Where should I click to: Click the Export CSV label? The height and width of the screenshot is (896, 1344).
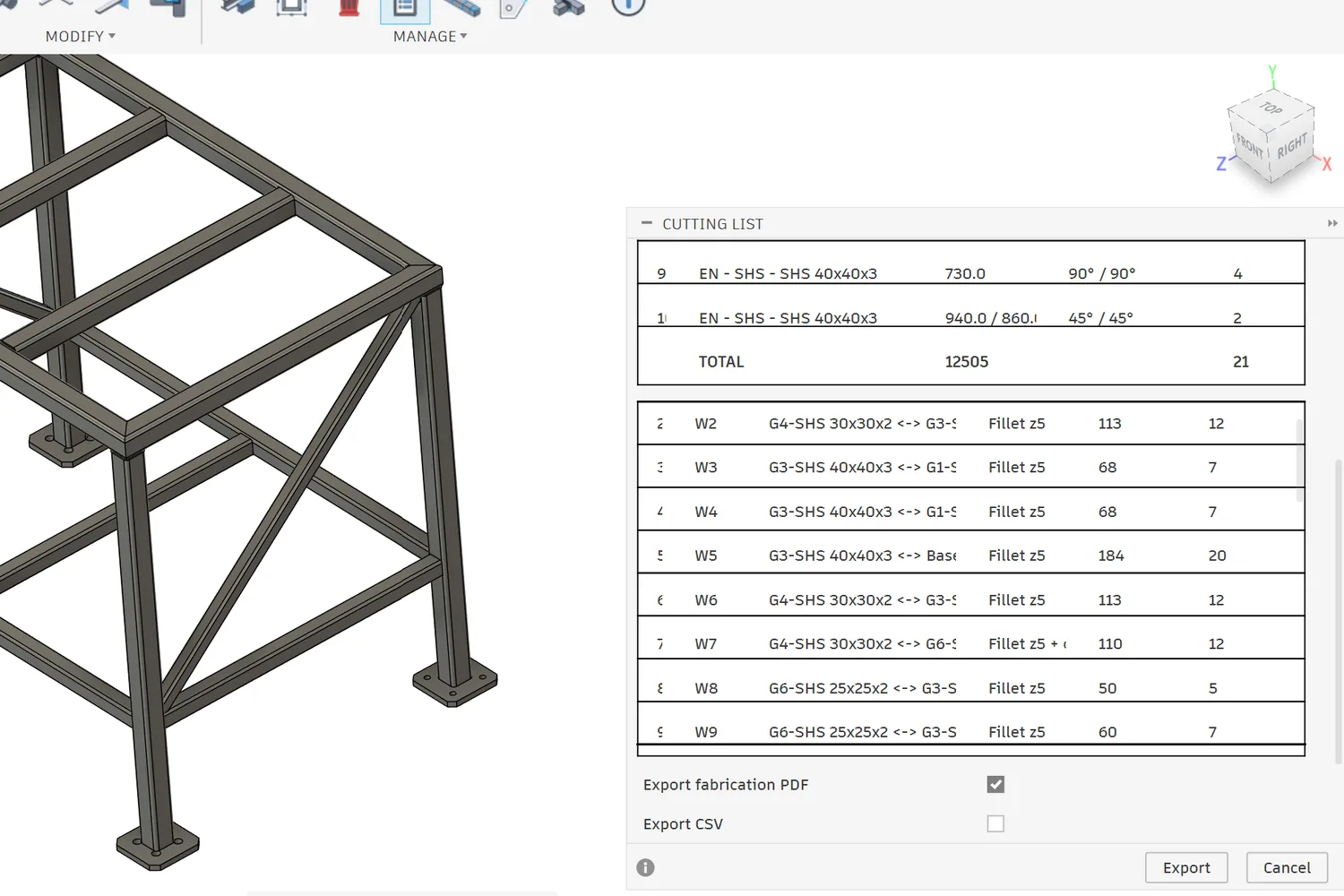click(683, 824)
